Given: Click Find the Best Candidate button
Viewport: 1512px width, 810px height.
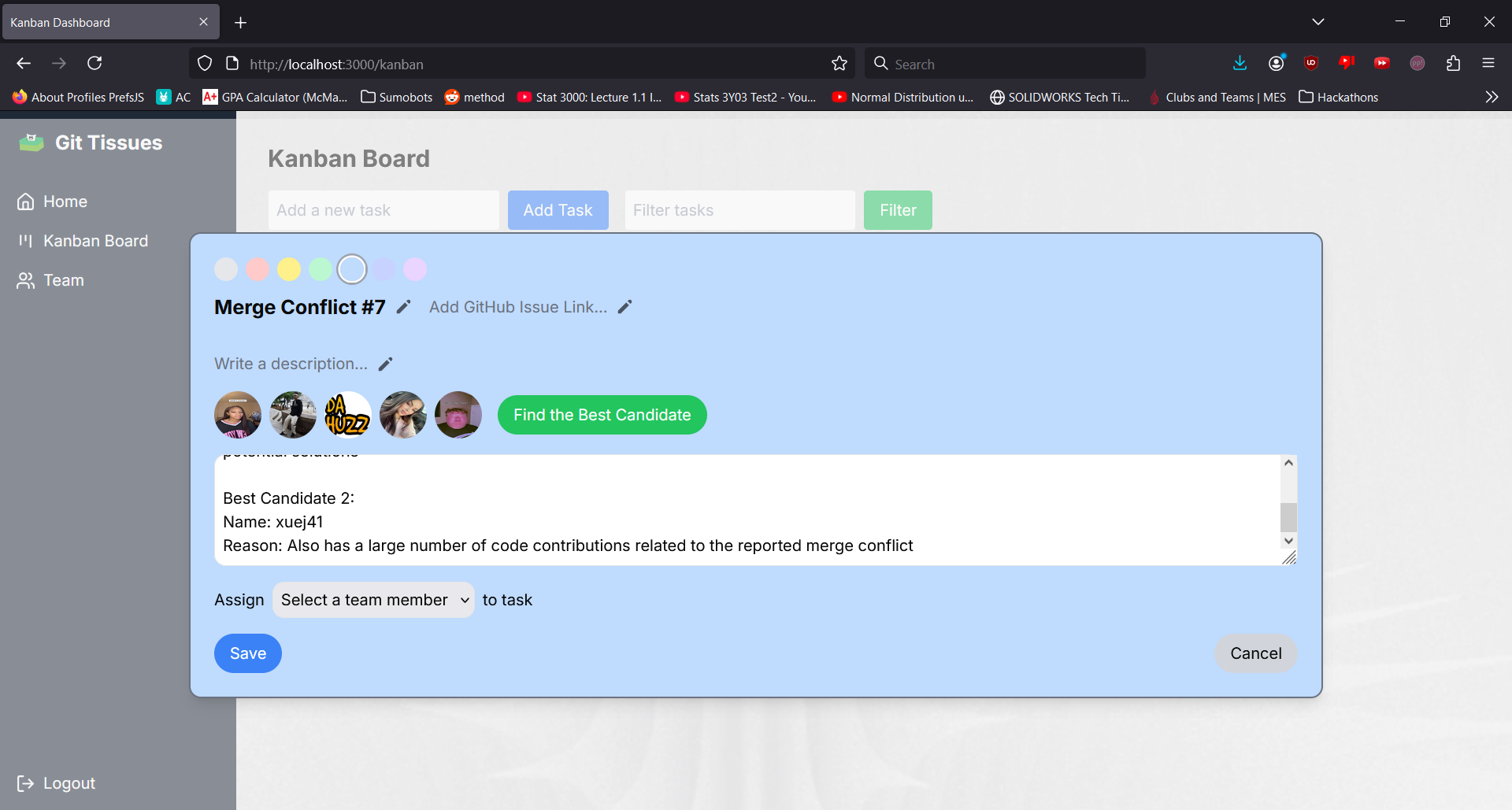Looking at the screenshot, I should tap(602, 415).
